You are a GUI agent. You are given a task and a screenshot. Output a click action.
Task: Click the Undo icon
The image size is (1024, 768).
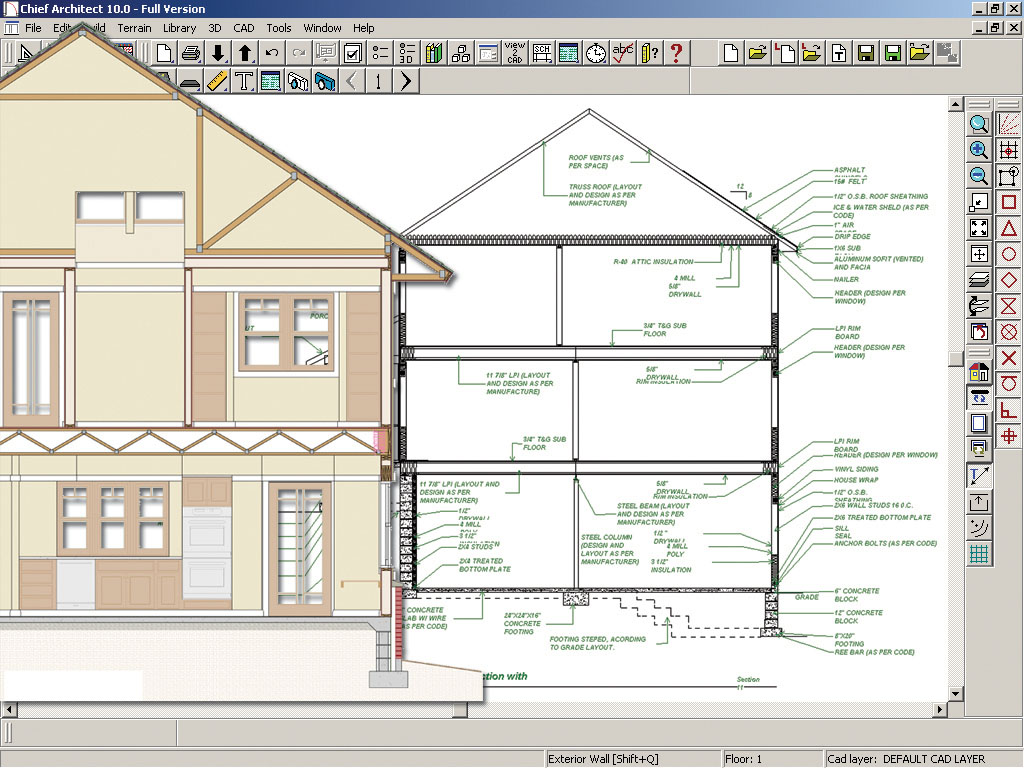272,54
